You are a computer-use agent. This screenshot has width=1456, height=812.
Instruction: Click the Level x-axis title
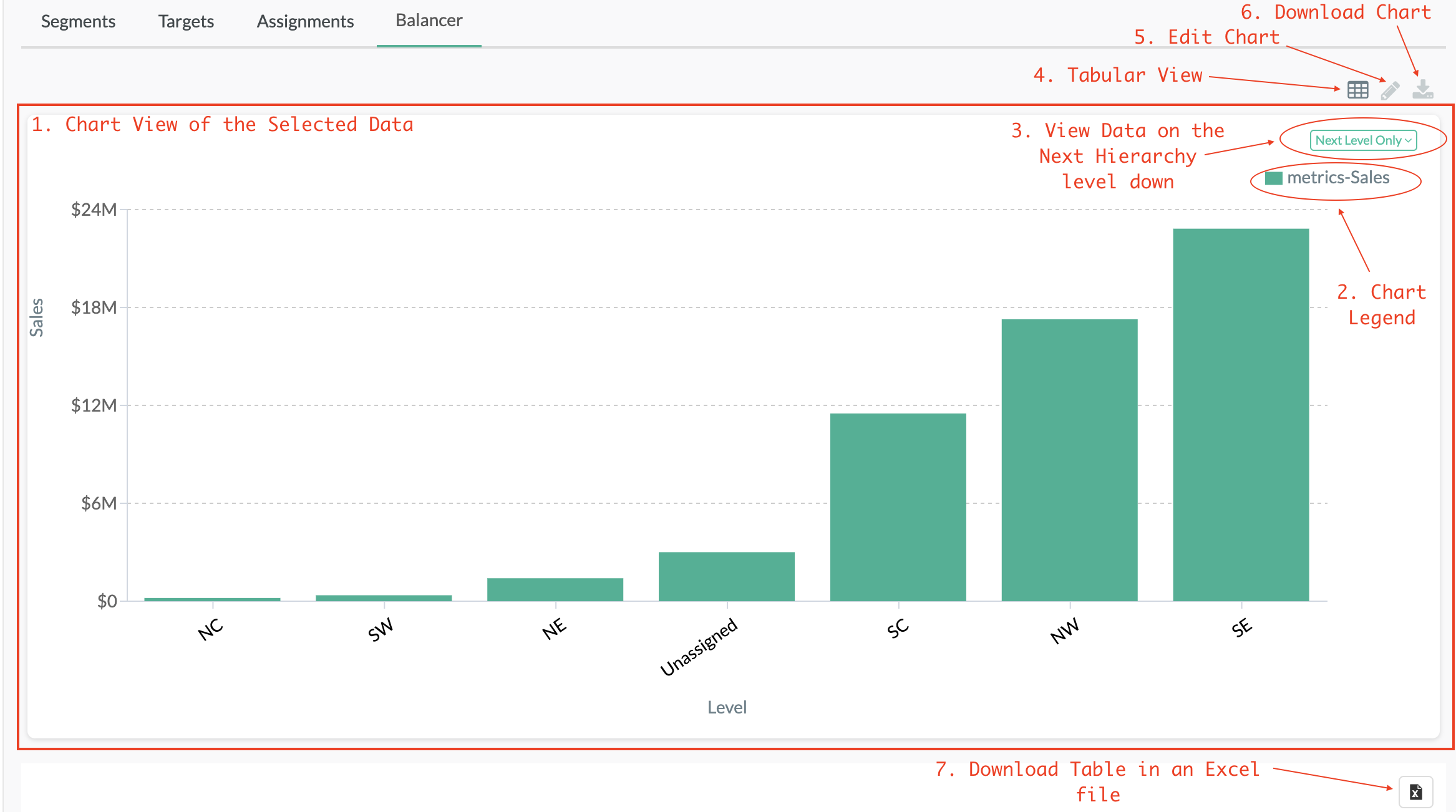pos(727,707)
